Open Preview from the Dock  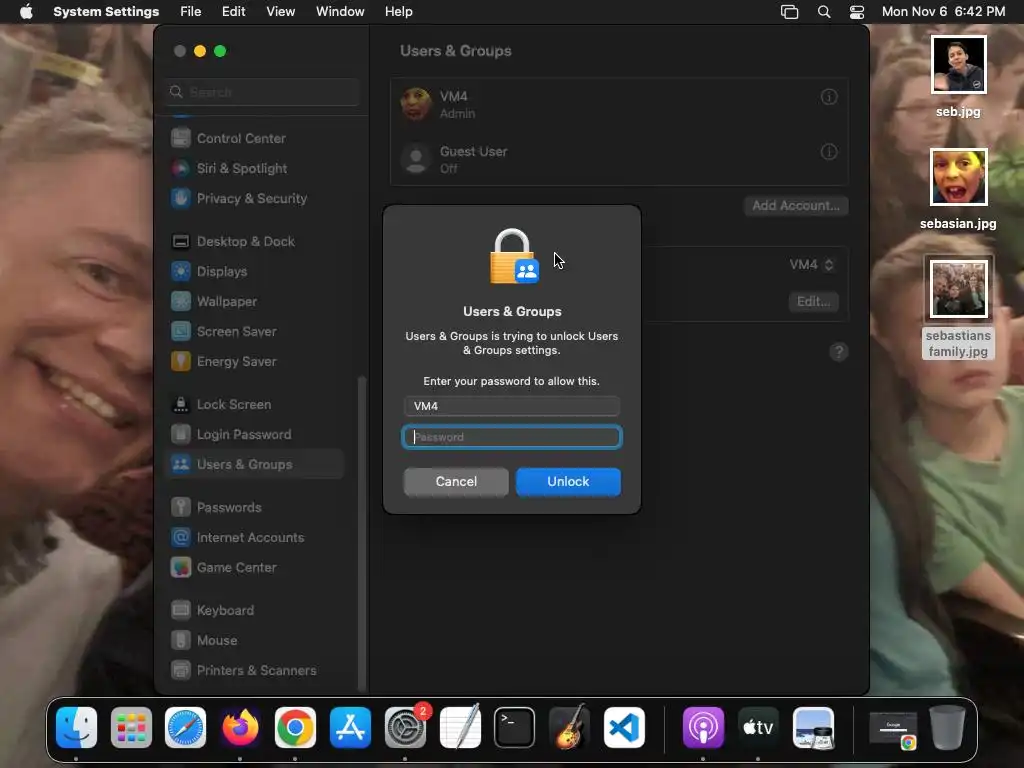point(813,728)
